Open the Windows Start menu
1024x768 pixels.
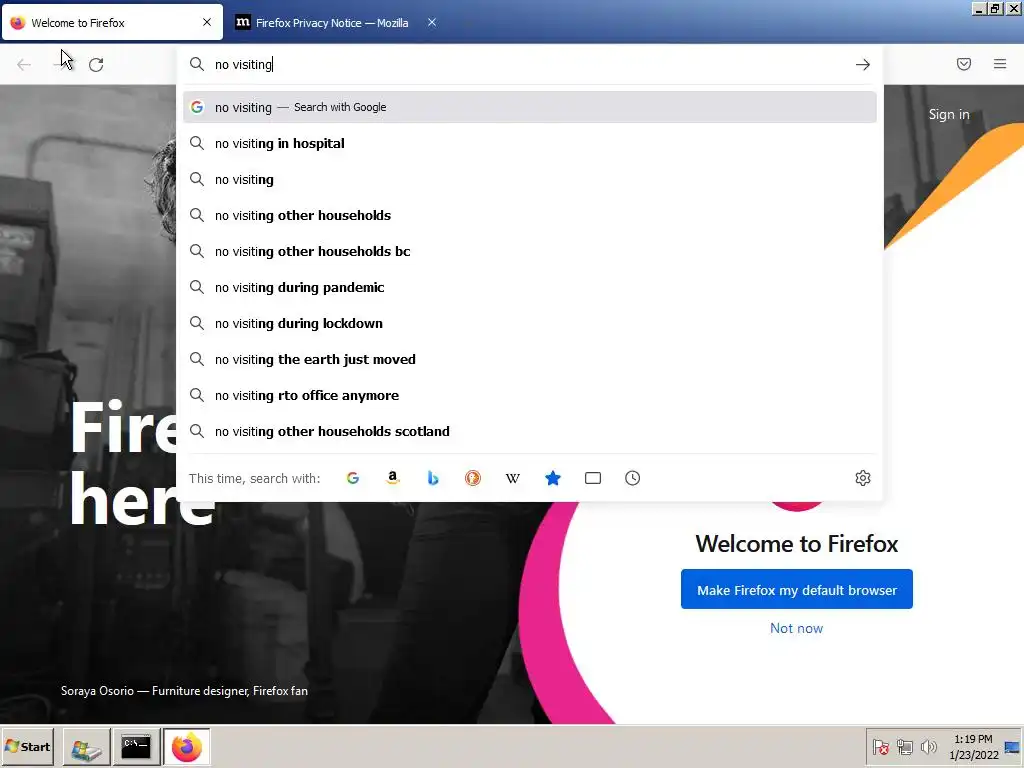coord(27,746)
